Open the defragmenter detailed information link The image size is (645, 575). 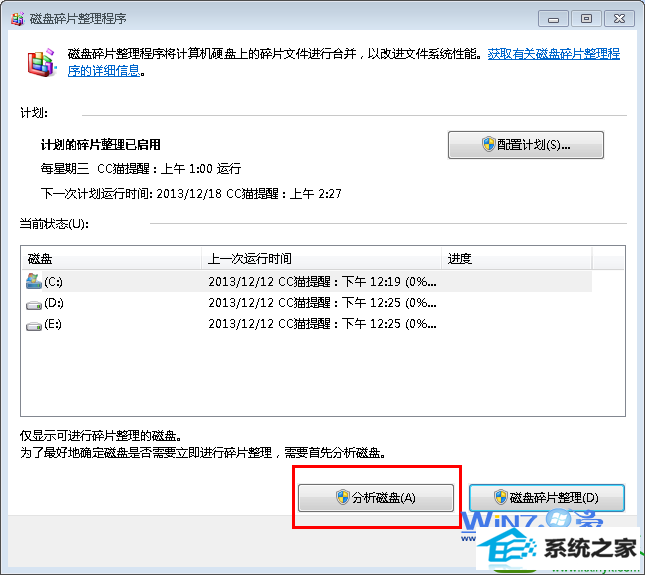[x=343, y=62]
